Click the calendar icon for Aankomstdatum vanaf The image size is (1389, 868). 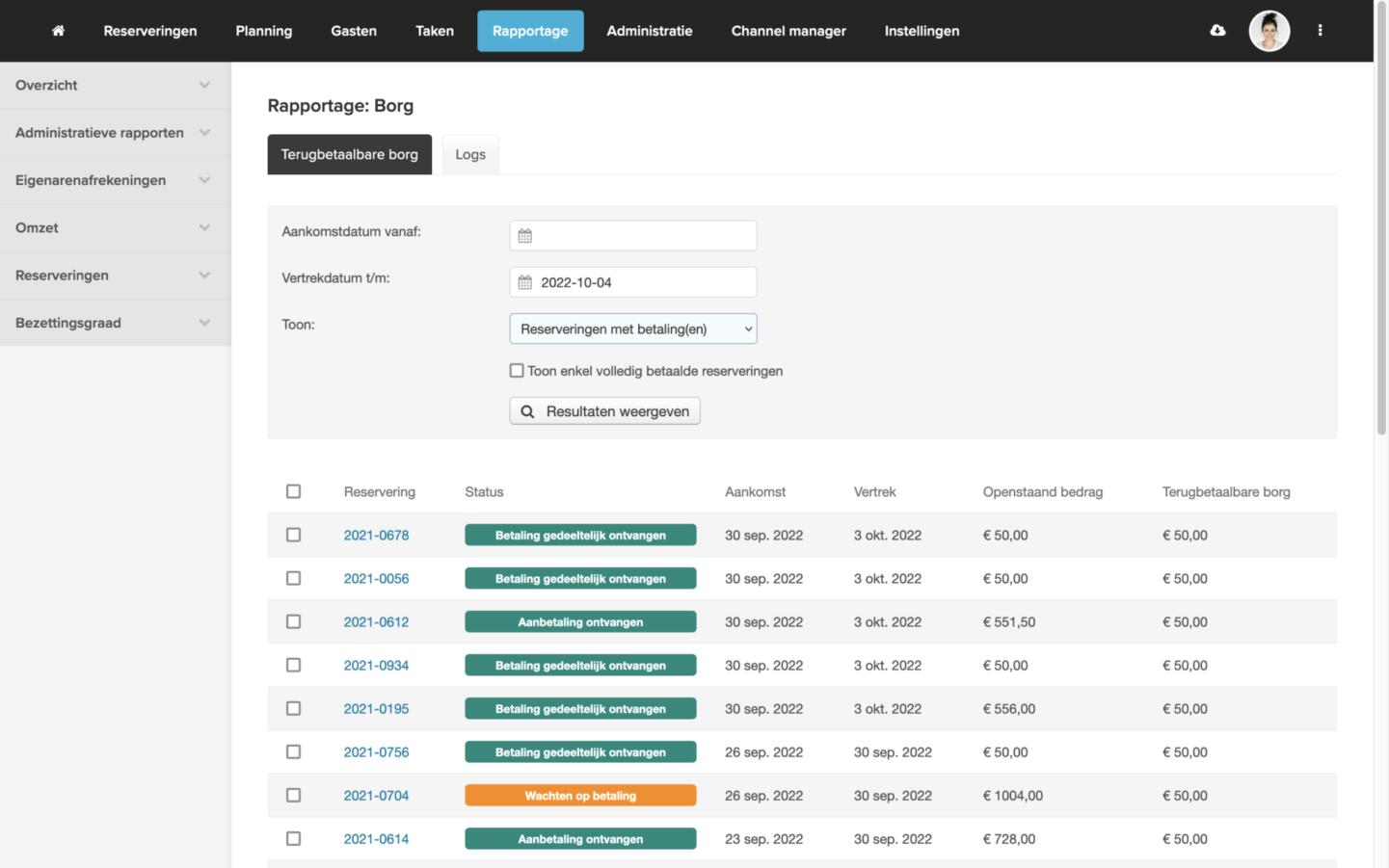click(525, 236)
